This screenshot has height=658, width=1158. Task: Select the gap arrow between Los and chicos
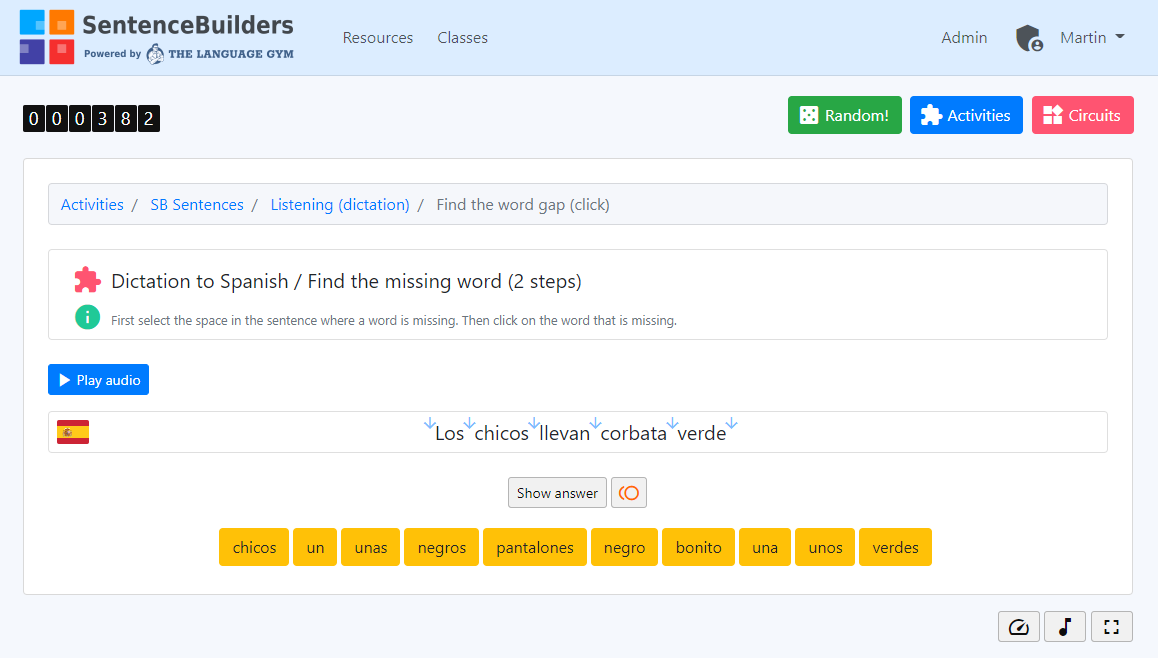pos(469,423)
